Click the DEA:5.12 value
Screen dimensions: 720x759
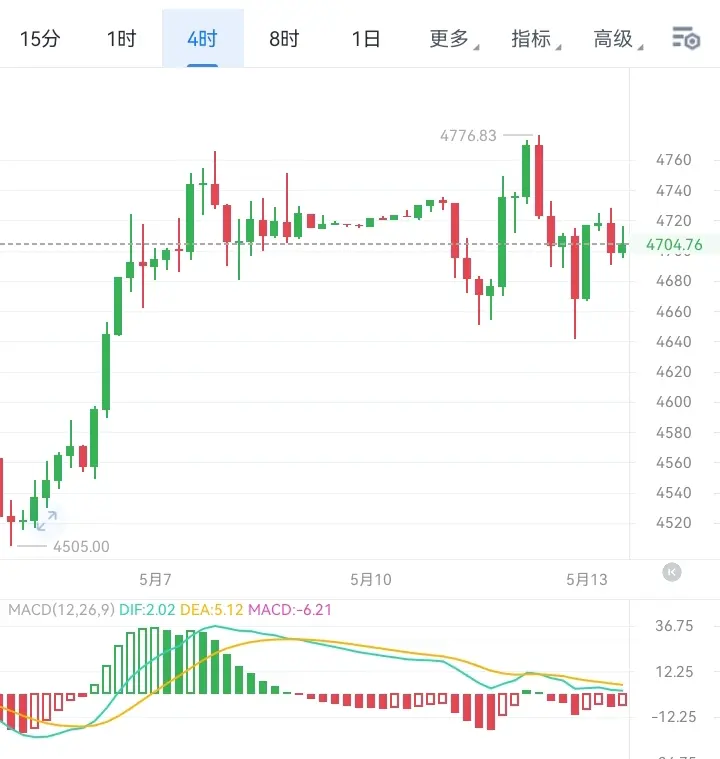coord(212,609)
